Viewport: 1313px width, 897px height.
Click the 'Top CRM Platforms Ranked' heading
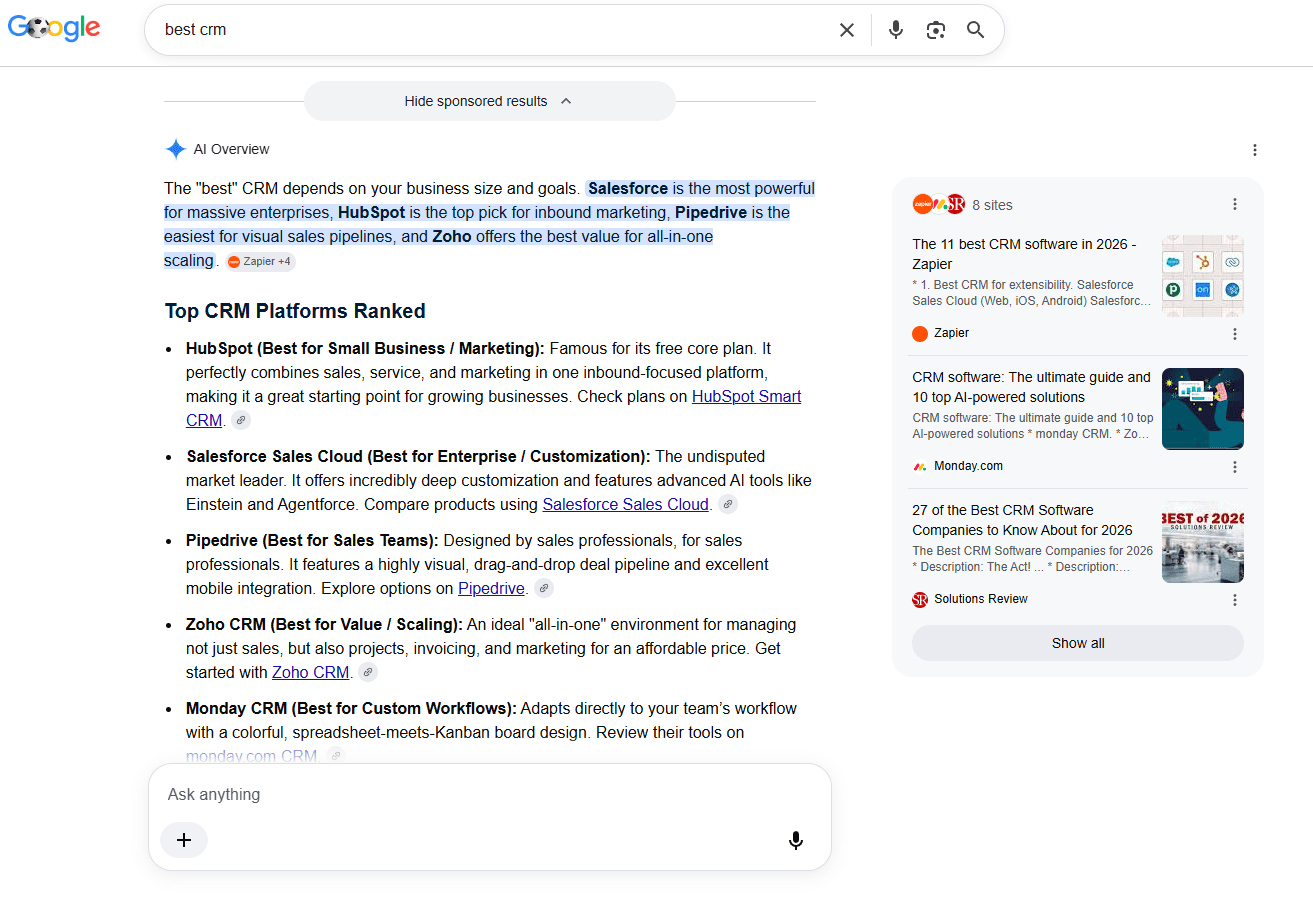pos(295,311)
